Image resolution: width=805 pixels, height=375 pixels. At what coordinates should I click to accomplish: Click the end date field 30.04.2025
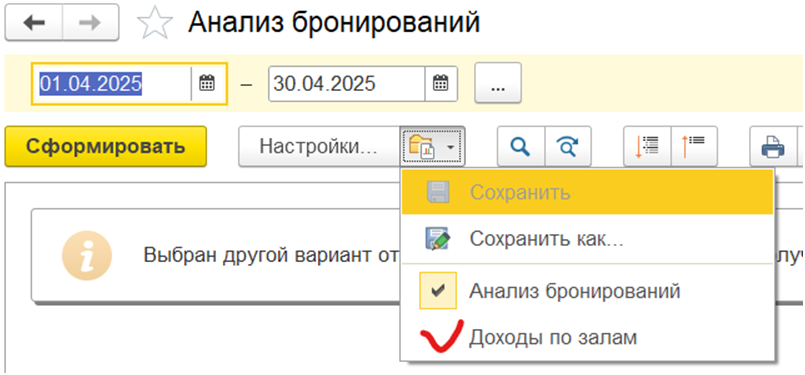pos(347,83)
